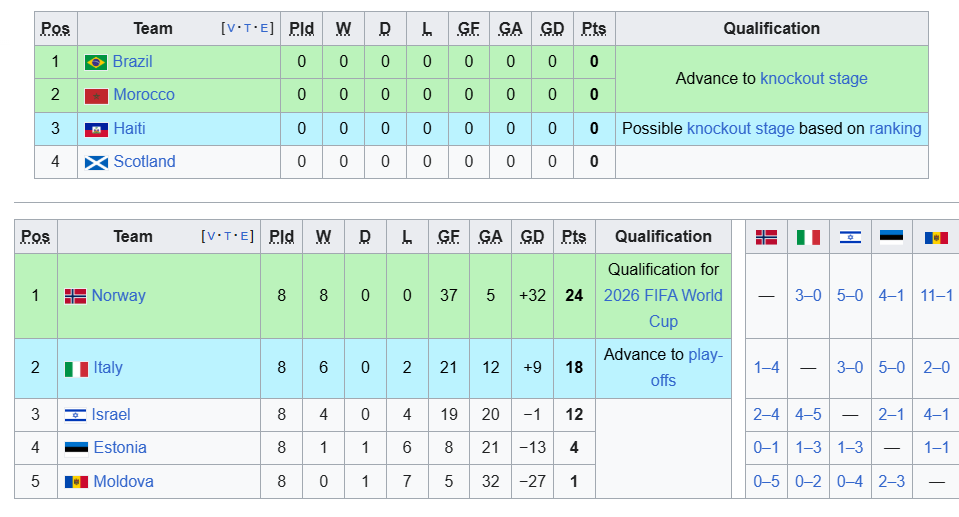
Task: Click Estonia flag in results matrix header
Action: click(891, 237)
